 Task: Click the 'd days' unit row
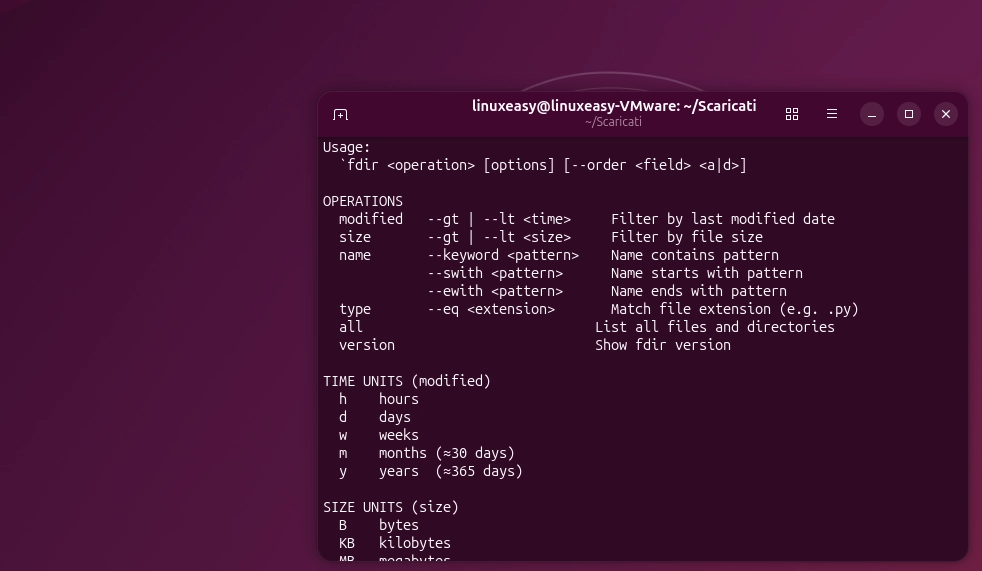click(x=375, y=417)
